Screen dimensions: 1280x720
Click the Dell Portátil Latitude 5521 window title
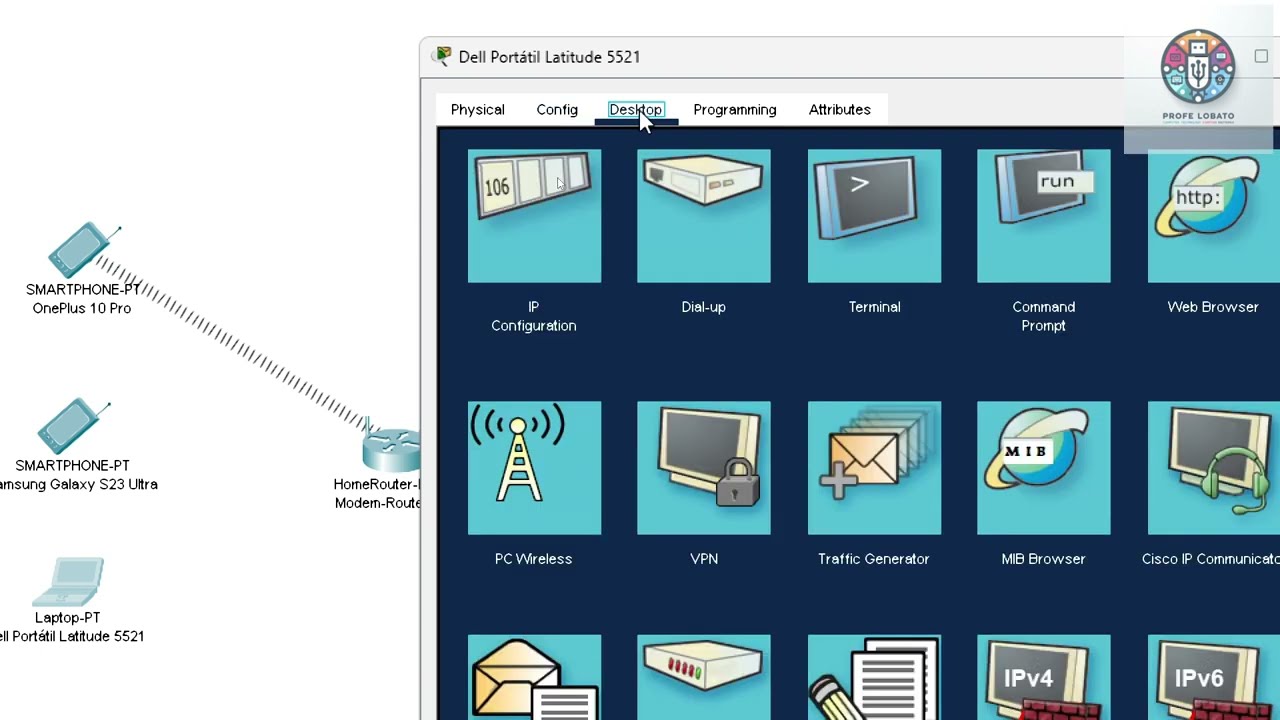point(549,57)
